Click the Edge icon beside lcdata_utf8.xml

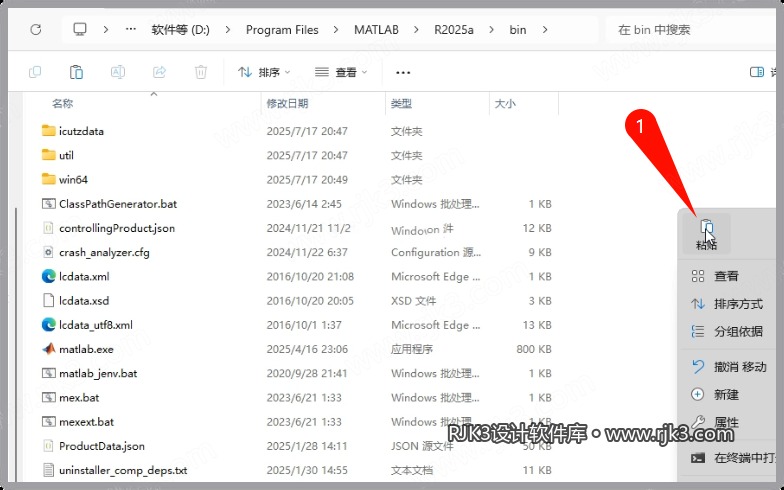(x=48, y=325)
